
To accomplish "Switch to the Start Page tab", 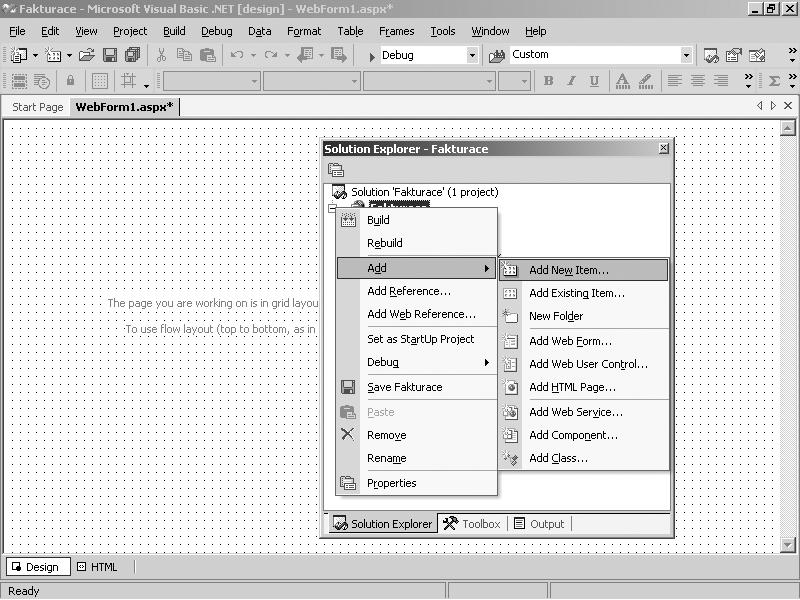I will pos(37,107).
